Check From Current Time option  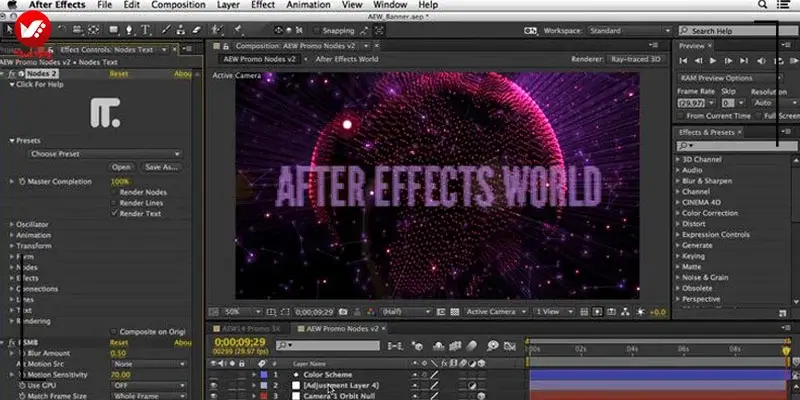click(x=682, y=116)
